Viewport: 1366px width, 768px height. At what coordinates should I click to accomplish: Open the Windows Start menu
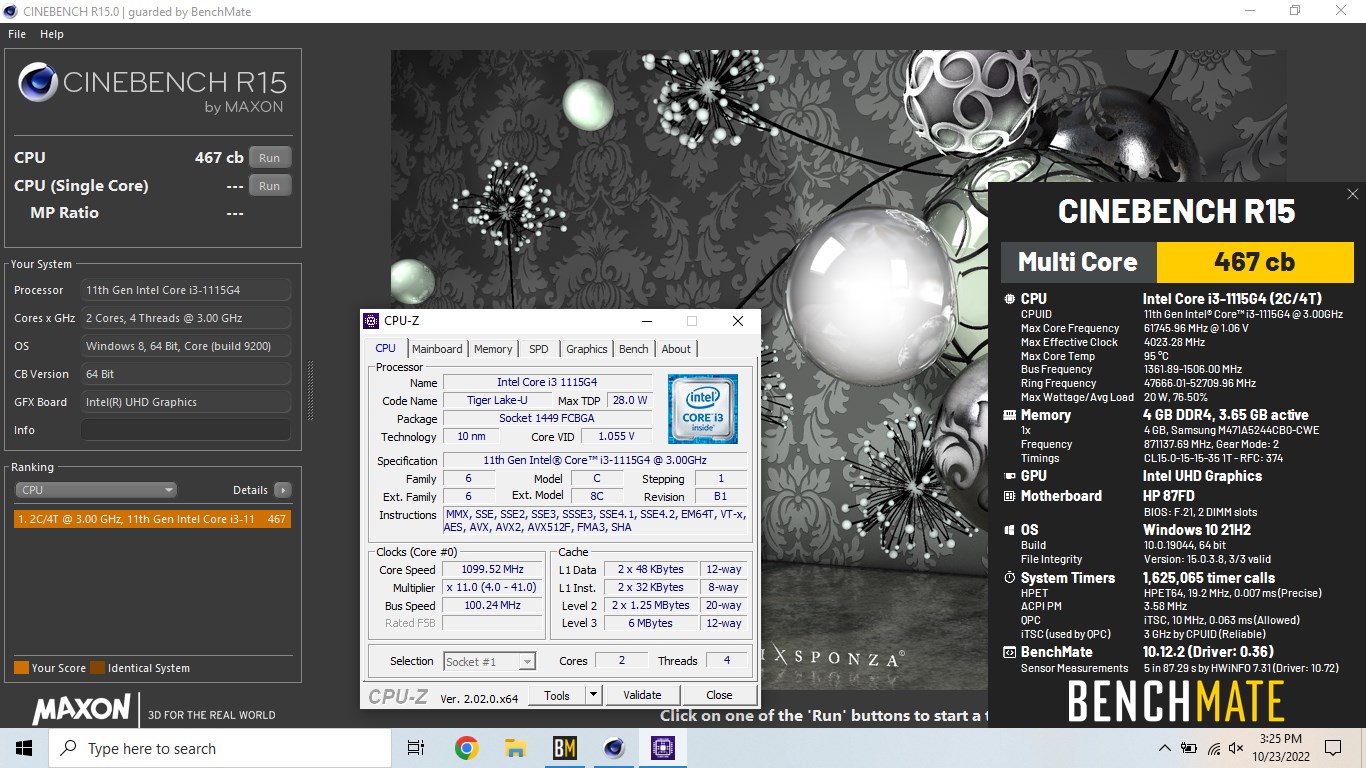24,748
